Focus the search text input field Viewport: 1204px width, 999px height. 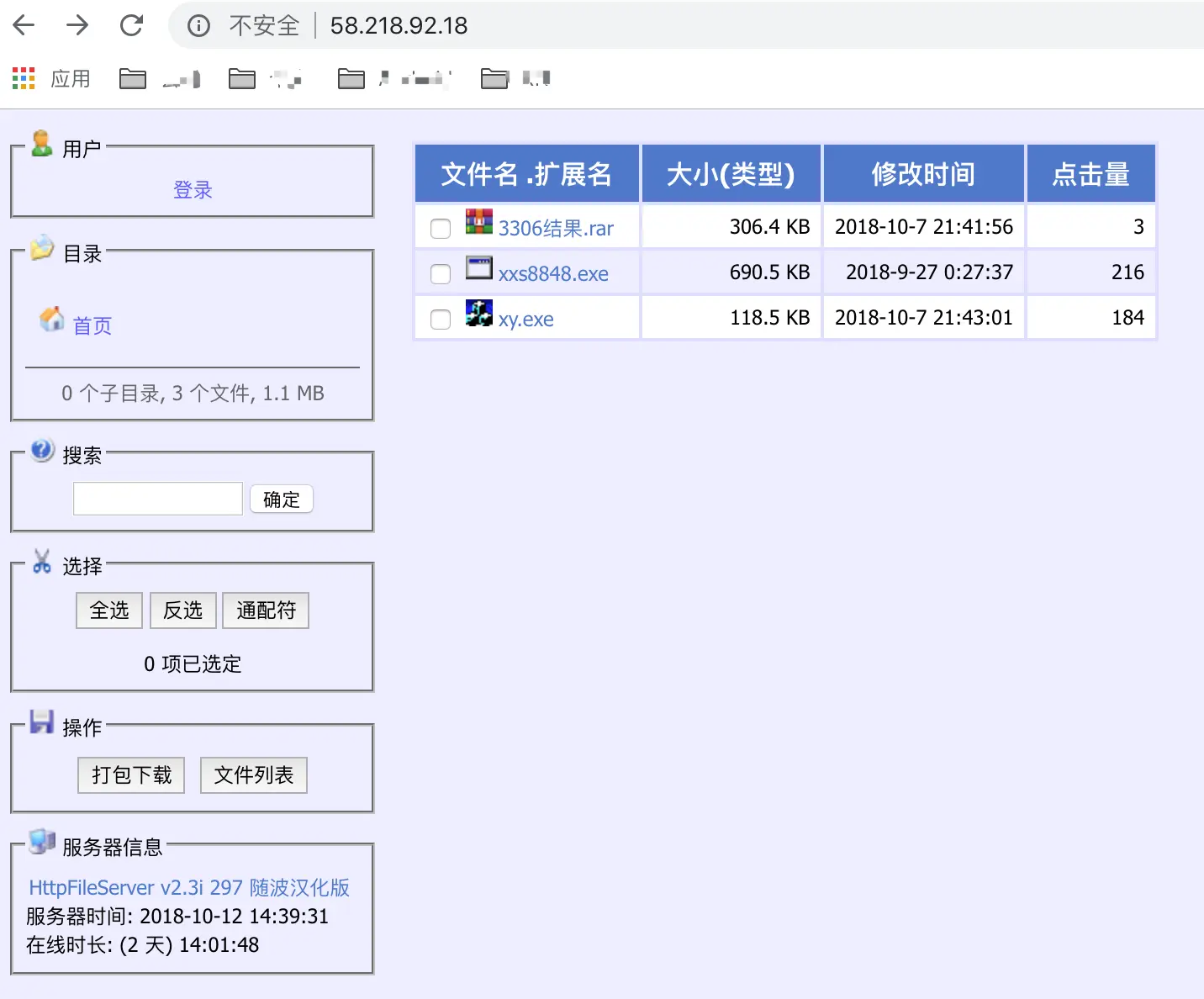(x=158, y=499)
